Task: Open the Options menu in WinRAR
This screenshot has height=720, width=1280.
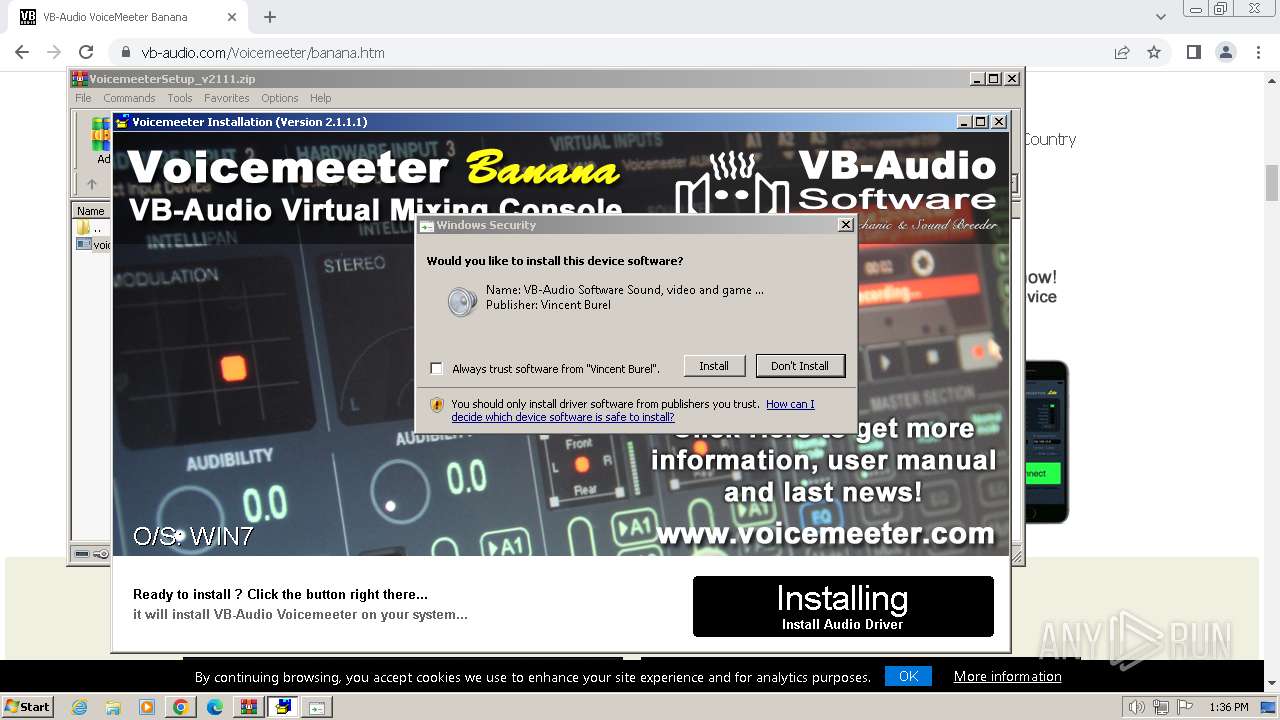Action: (x=280, y=98)
